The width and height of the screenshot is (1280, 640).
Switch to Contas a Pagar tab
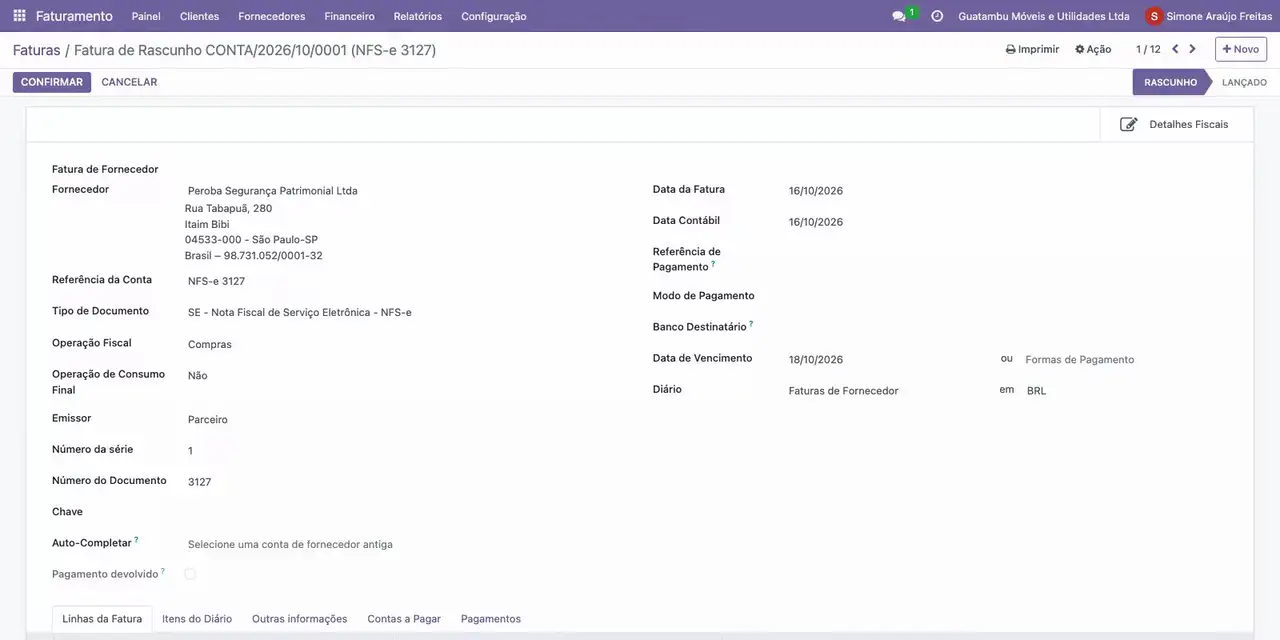(404, 619)
